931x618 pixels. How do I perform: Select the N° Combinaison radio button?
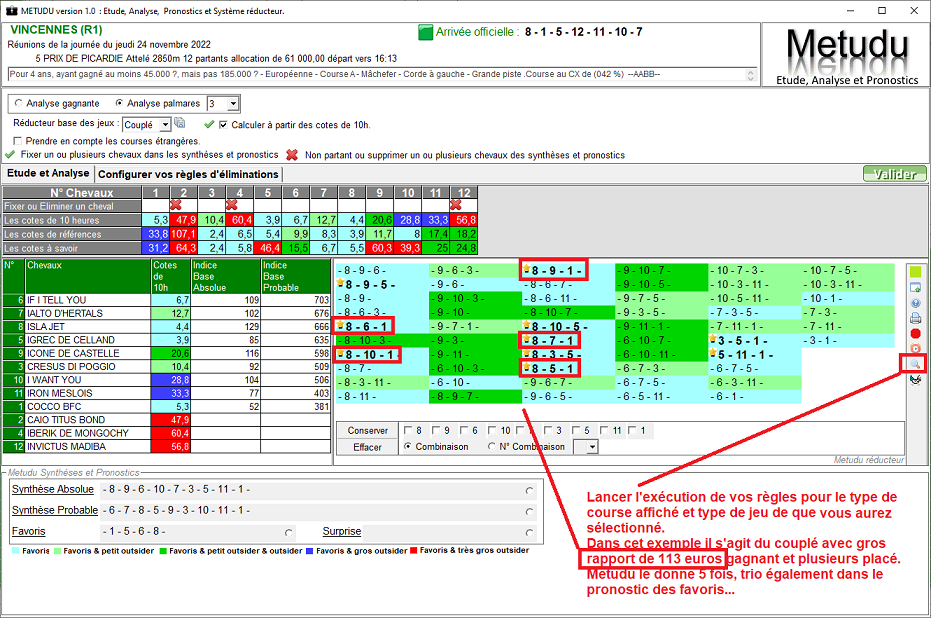tap(491, 446)
